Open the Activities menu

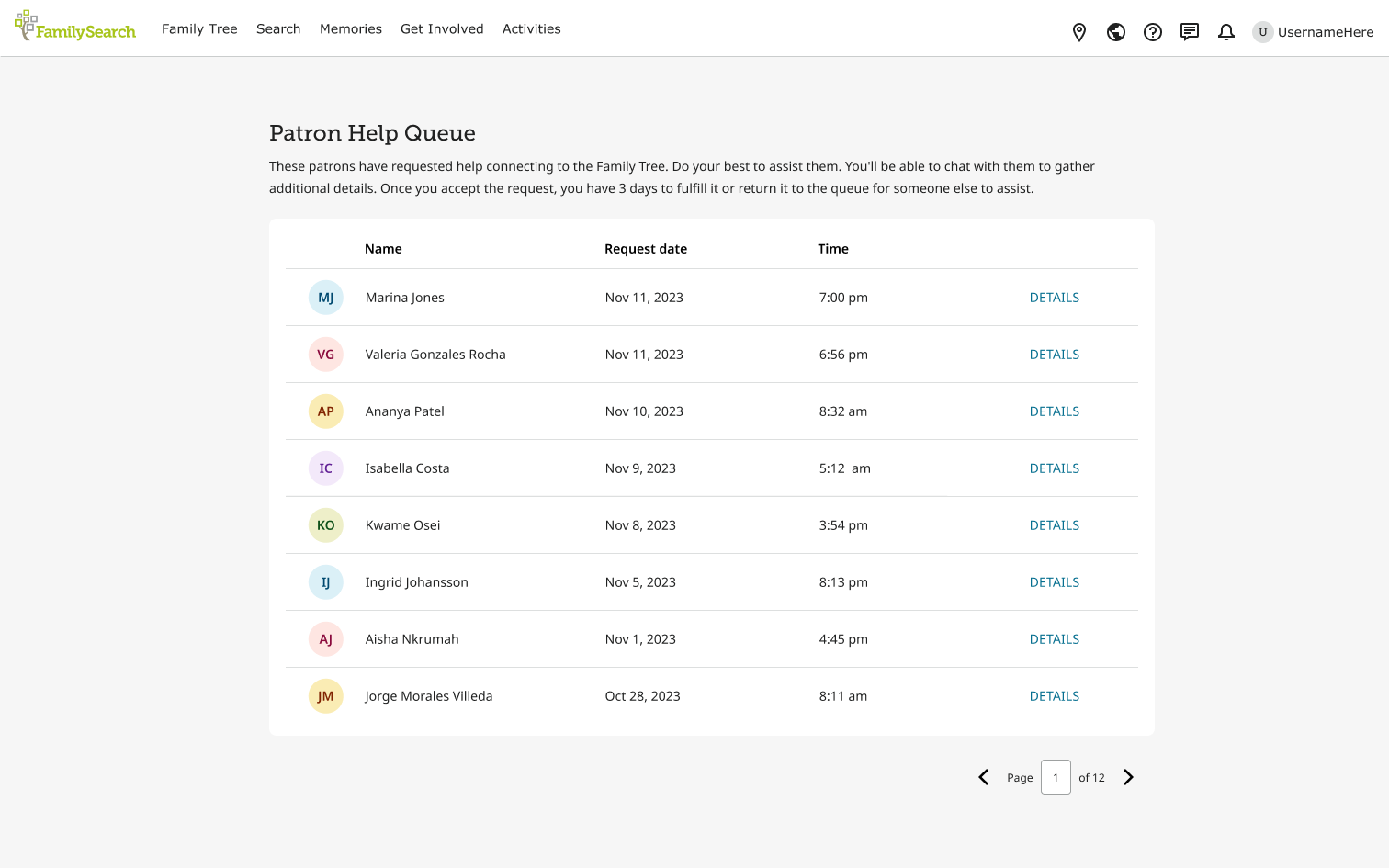click(x=531, y=29)
